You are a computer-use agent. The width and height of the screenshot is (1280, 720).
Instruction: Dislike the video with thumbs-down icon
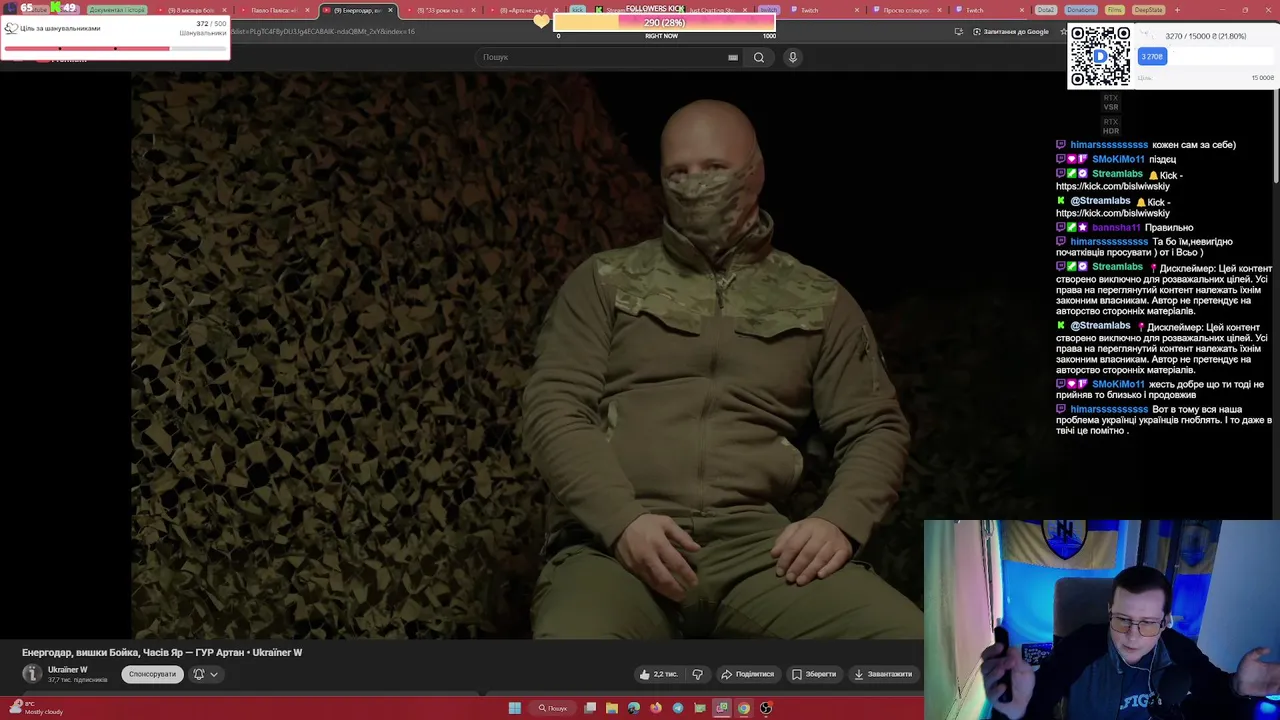(x=698, y=674)
